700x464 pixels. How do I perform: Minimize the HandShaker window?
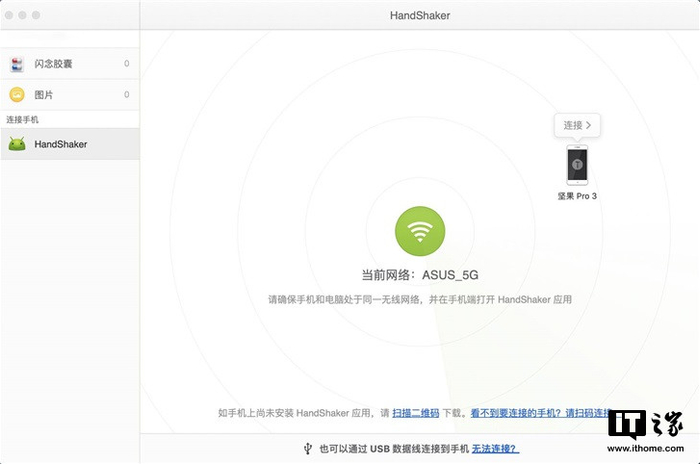(22, 15)
